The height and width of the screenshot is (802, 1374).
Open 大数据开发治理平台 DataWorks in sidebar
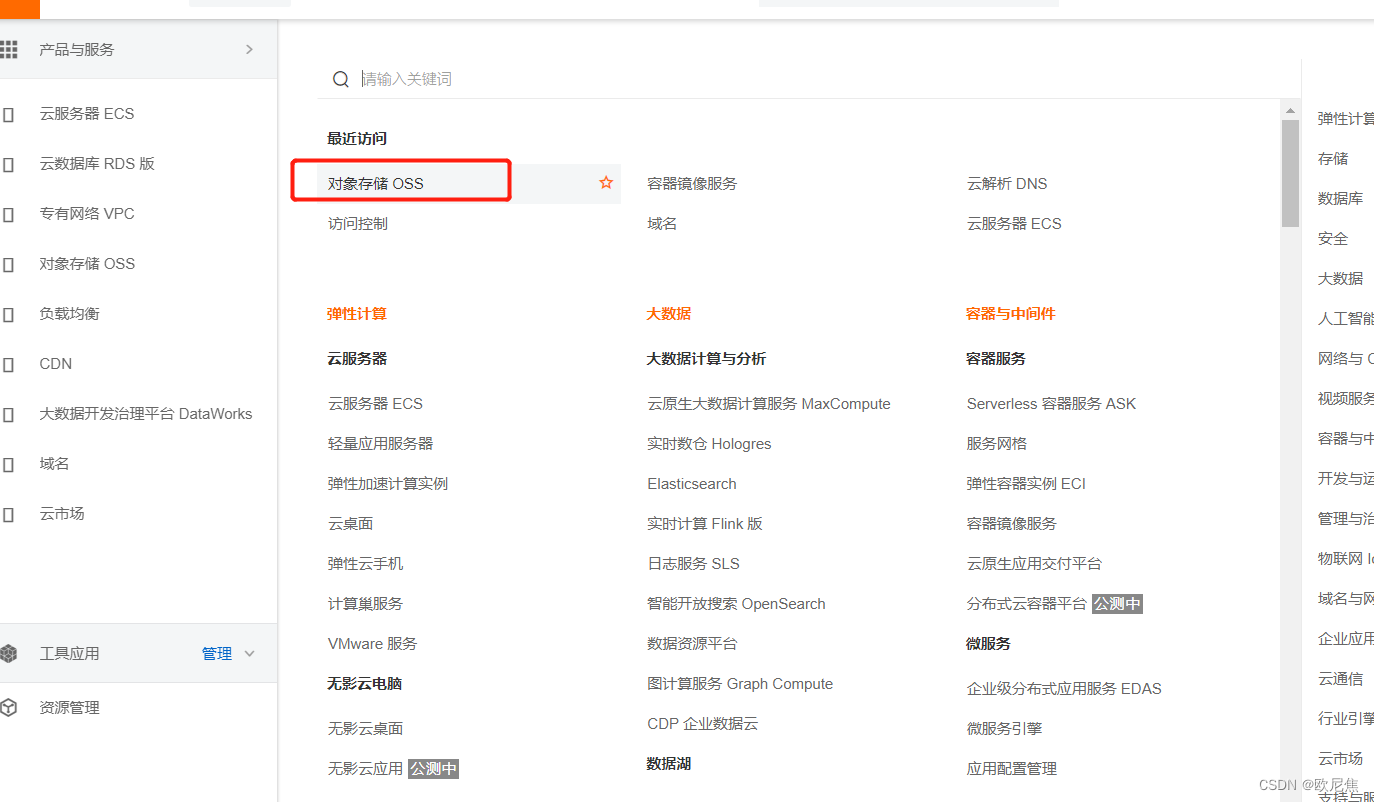pos(146,414)
